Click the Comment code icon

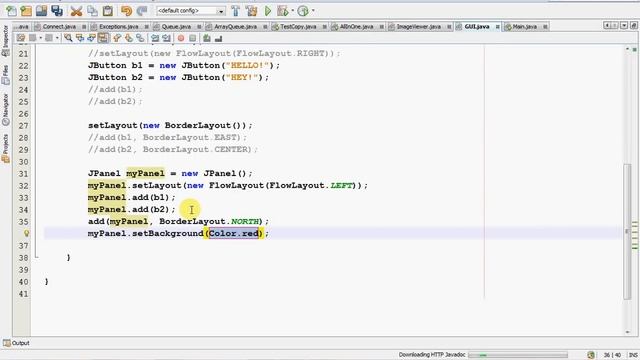[207, 38]
